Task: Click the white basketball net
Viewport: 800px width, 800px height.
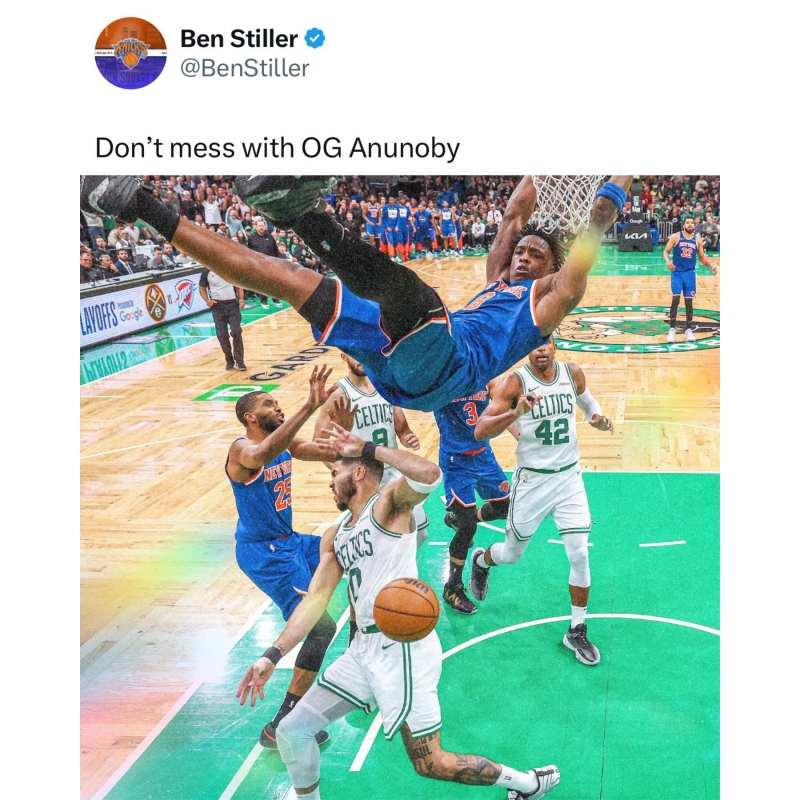Action: (x=567, y=203)
